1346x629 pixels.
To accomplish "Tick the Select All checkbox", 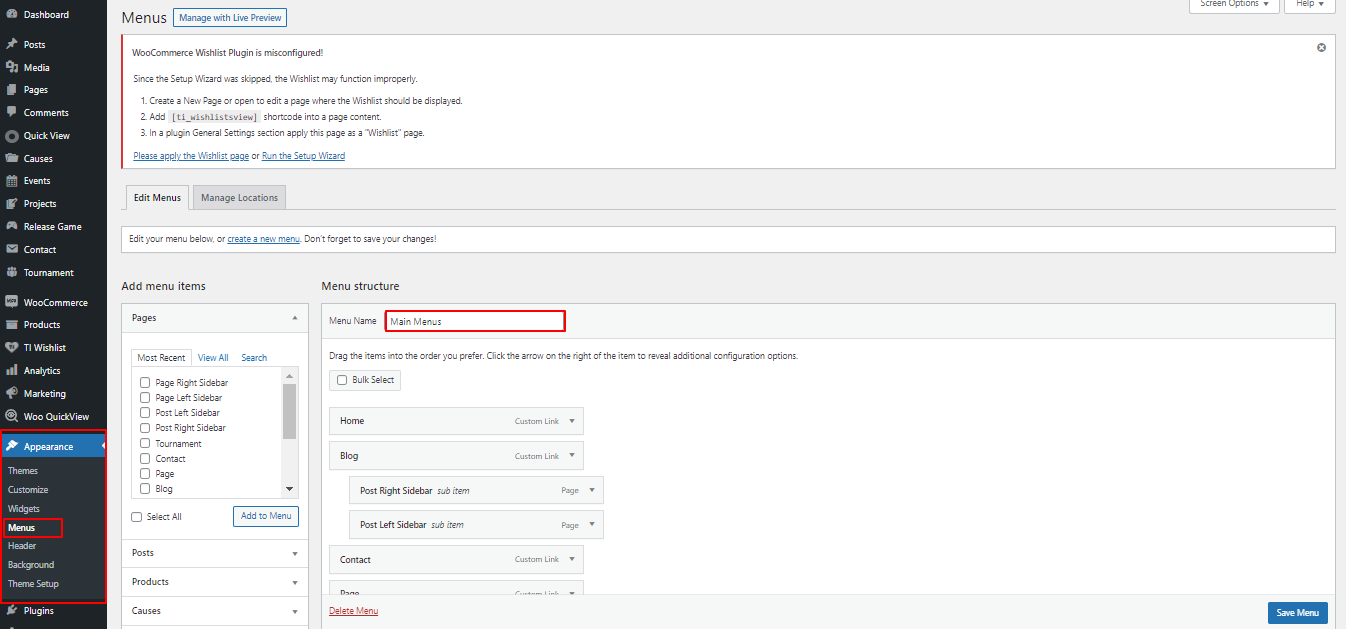I will (137, 517).
